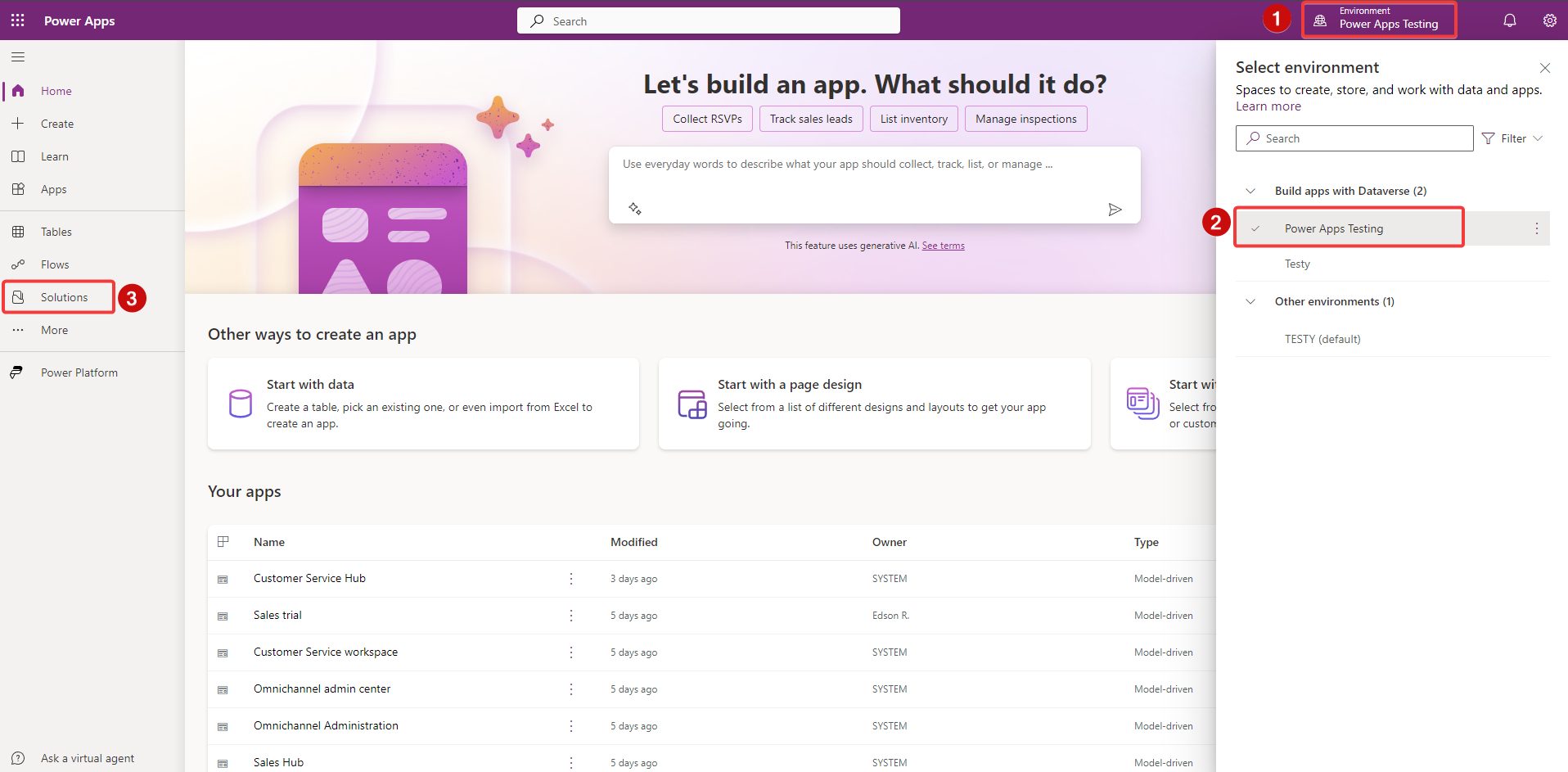Open more options for Customer Service Hub
The width and height of the screenshot is (1568, 772).
571,579
